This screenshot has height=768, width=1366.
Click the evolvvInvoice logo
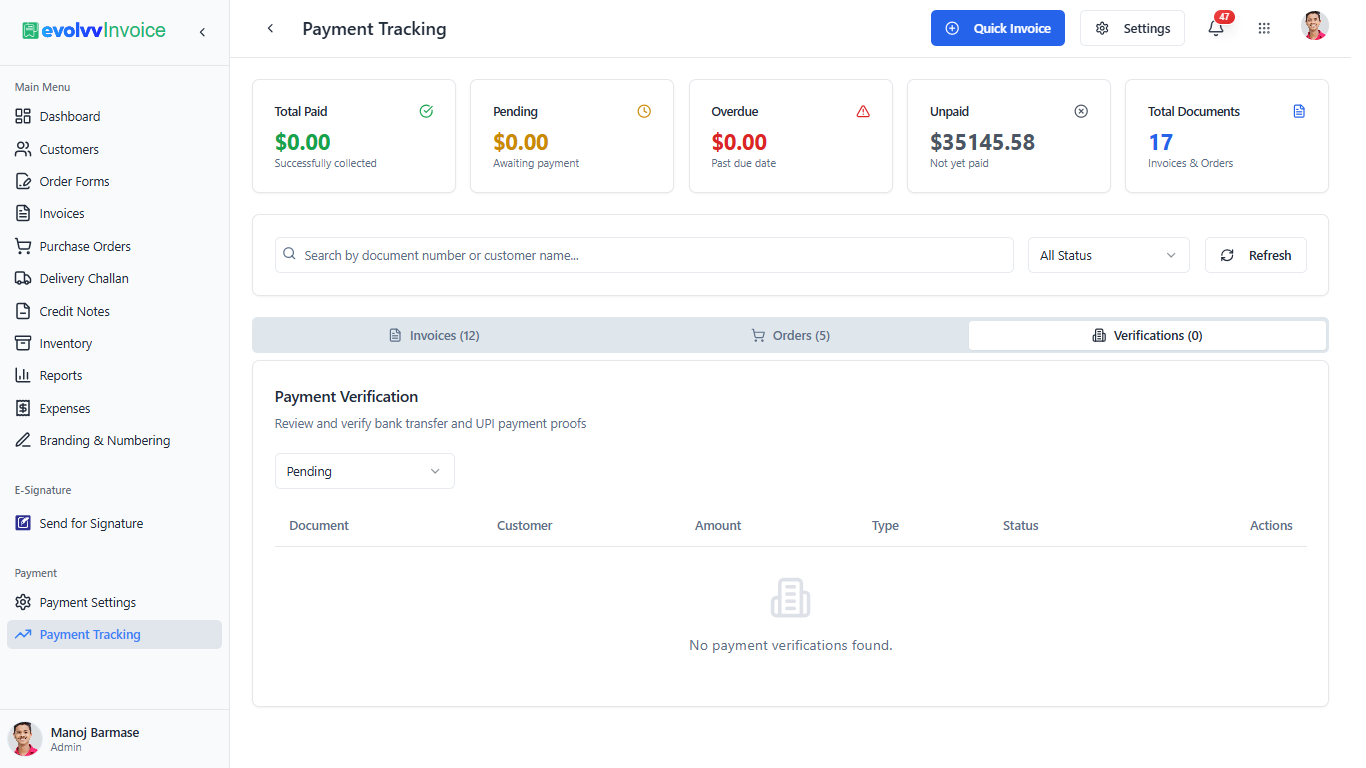(94, 31)
